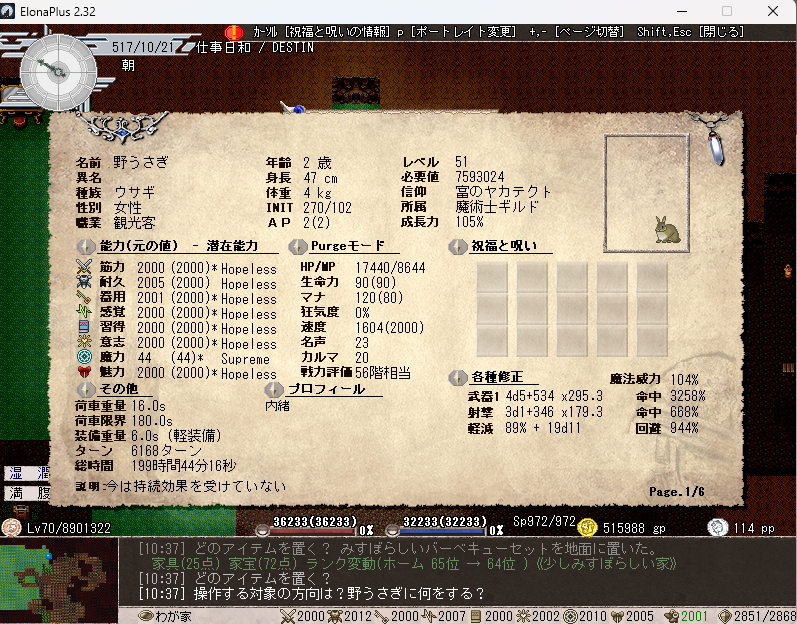Image resolution: width=797 pixels, height=624 pixels.
Task: Click the 魔力 magic orb icon
Action: (84, 357)
